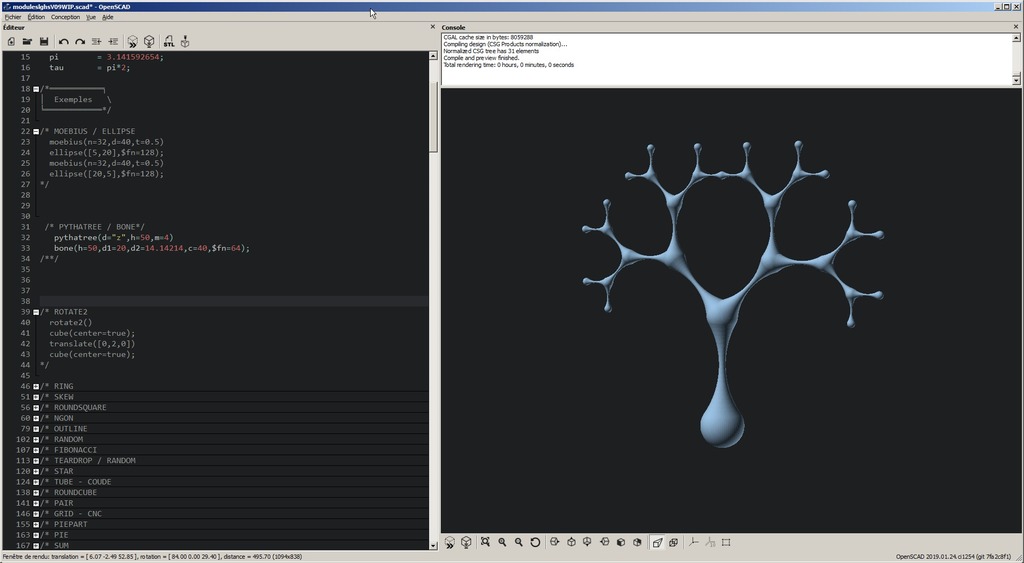This screenshot has height=563, width=1024.
Task: Indent the selected code with the toolbar icon
Action: coord(113,41)
